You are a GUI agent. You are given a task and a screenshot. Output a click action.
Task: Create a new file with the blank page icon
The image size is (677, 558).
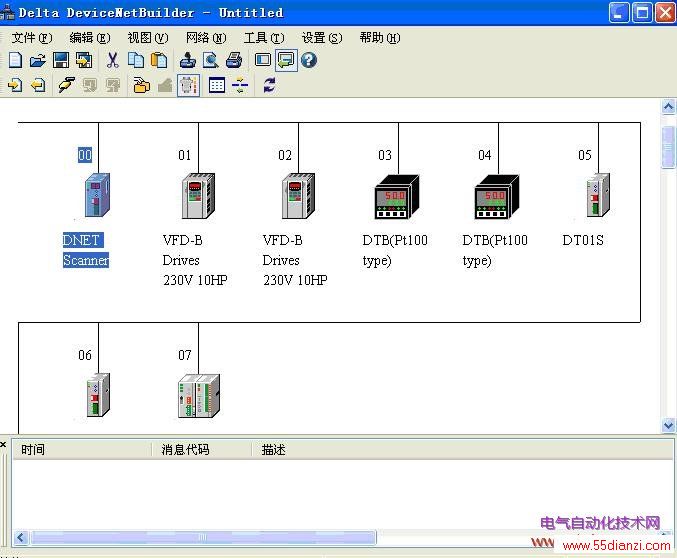[16, 60]
